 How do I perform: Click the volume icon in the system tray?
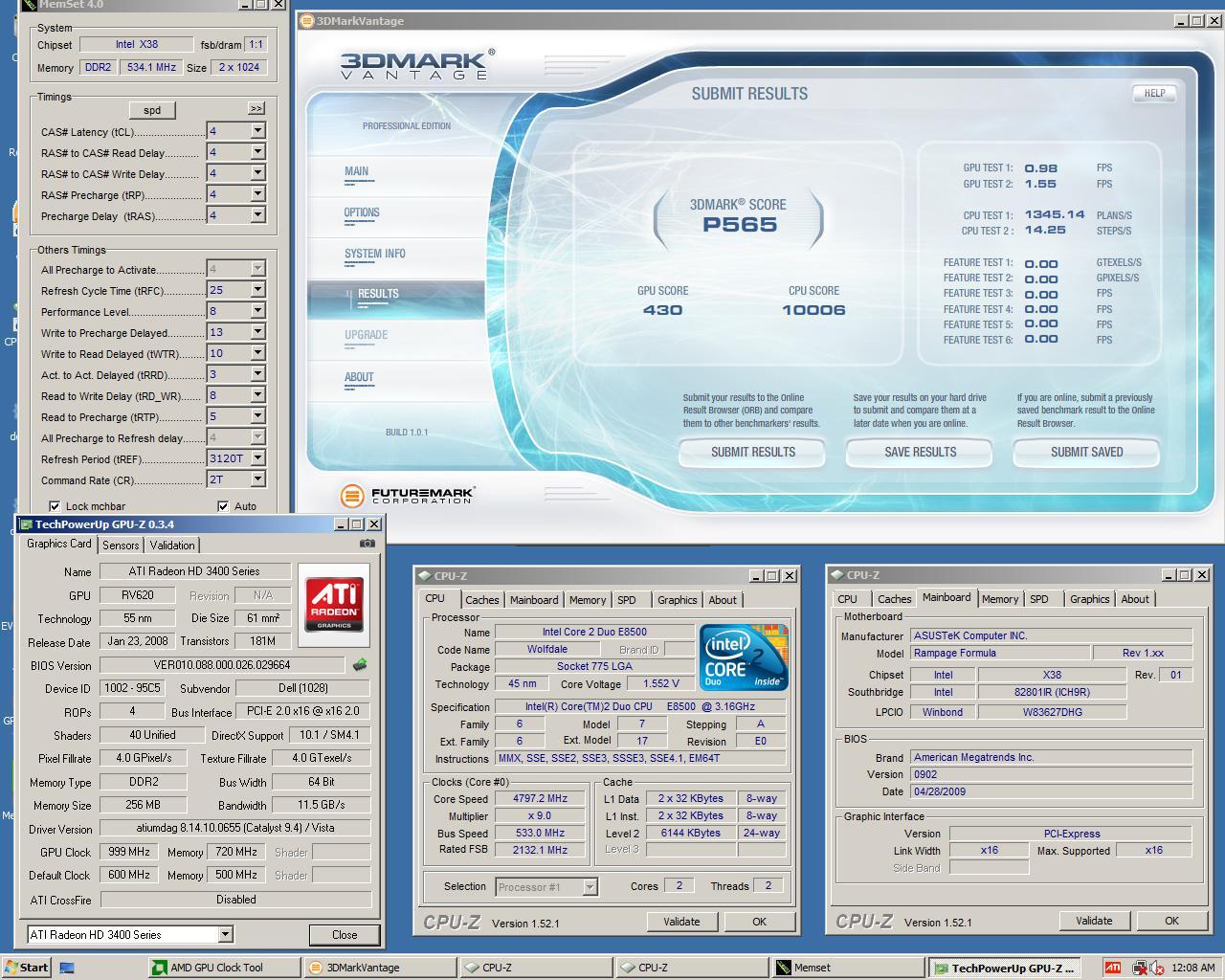pos(1157,968)
